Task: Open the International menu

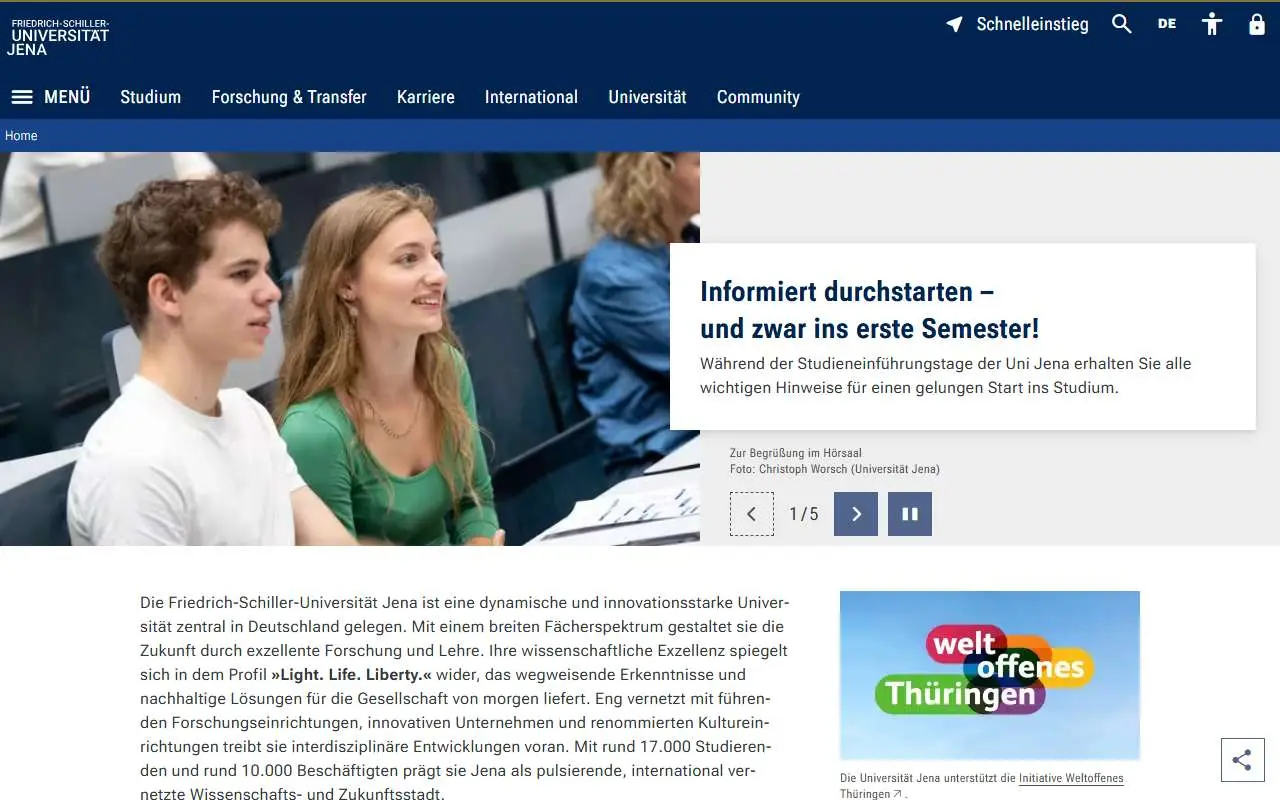Action: tap(531, 97)
